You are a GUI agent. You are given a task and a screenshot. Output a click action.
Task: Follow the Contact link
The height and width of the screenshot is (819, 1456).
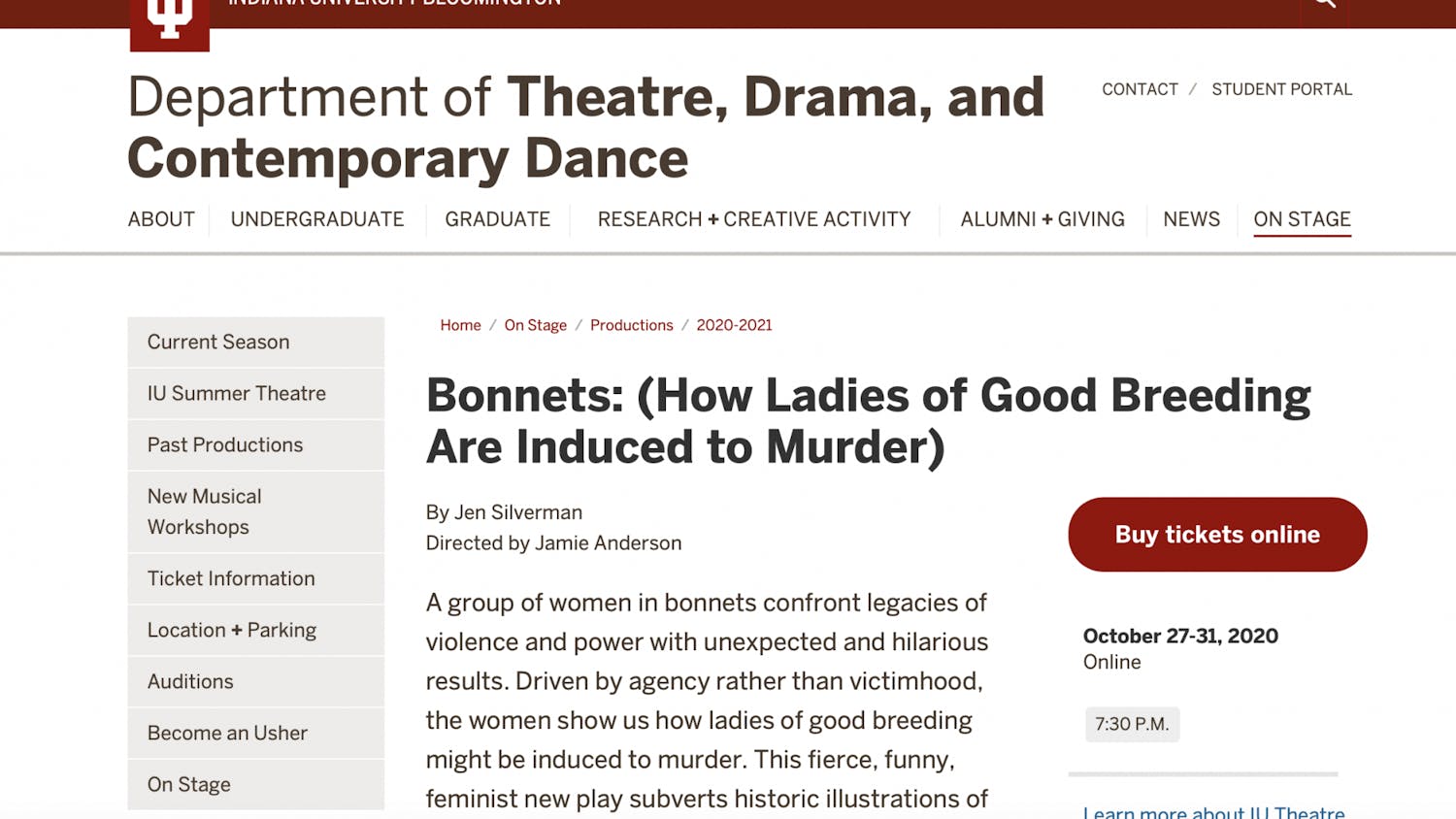tap(1140, 89)
